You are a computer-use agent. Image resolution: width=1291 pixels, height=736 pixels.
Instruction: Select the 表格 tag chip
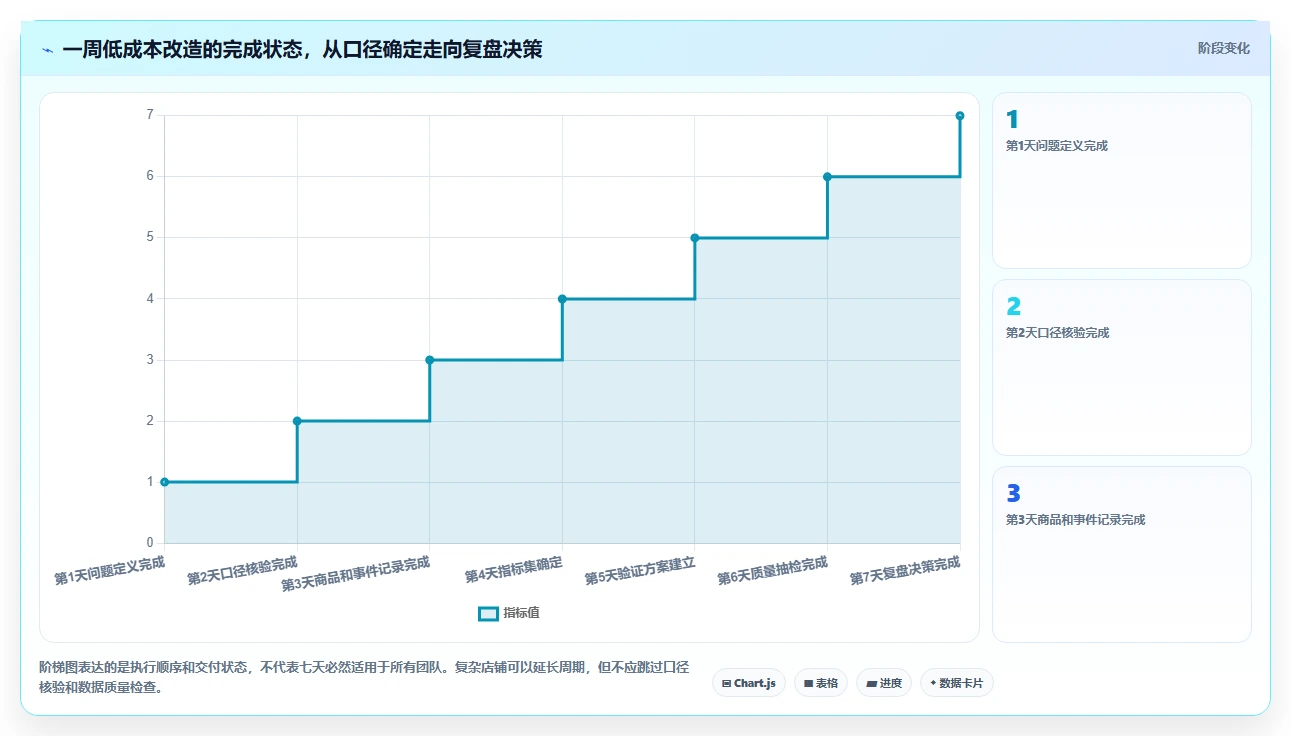click(x=821, y=683)
